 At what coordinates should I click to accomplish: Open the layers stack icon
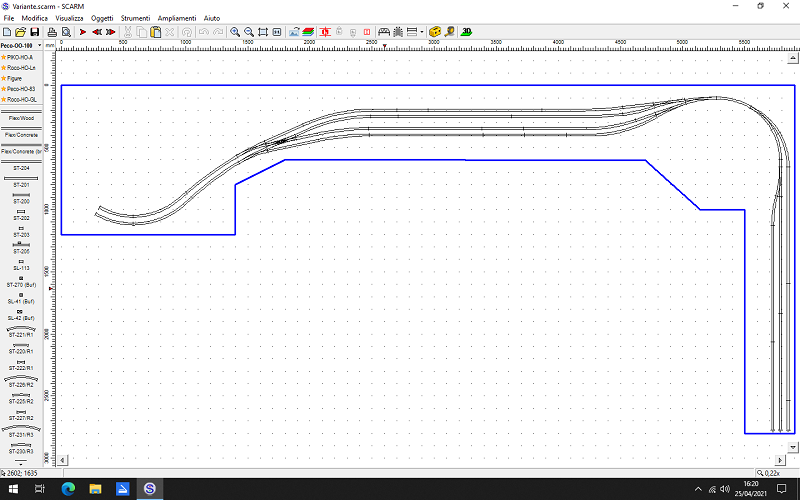pyautogui.click(x=309, y=32)
